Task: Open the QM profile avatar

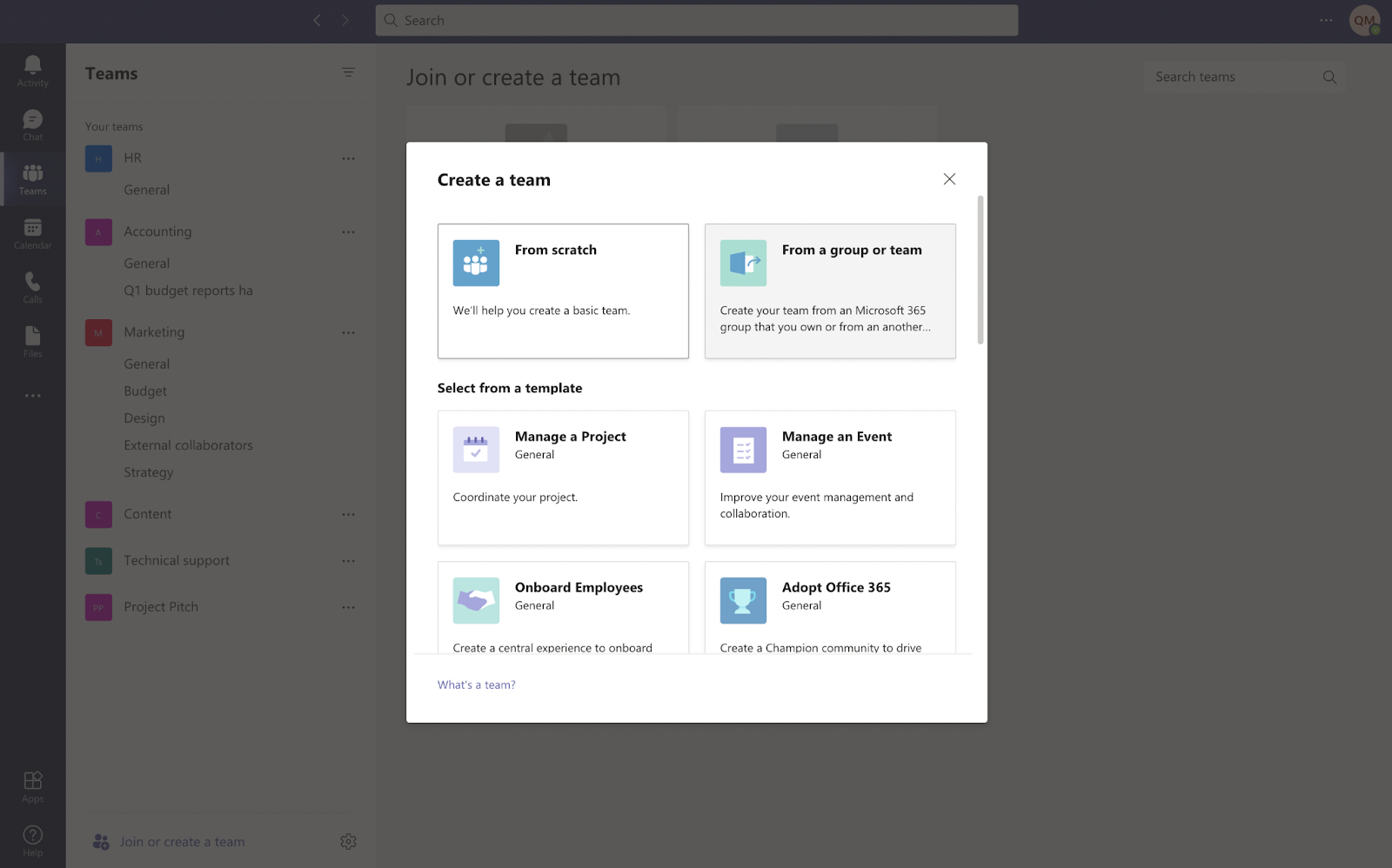Action: (1364, 20)
